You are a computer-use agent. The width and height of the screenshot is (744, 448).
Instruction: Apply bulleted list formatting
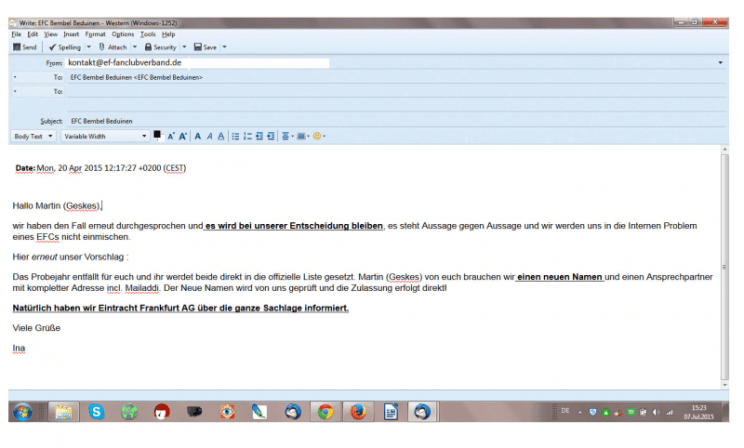click(x=235, y=136)
